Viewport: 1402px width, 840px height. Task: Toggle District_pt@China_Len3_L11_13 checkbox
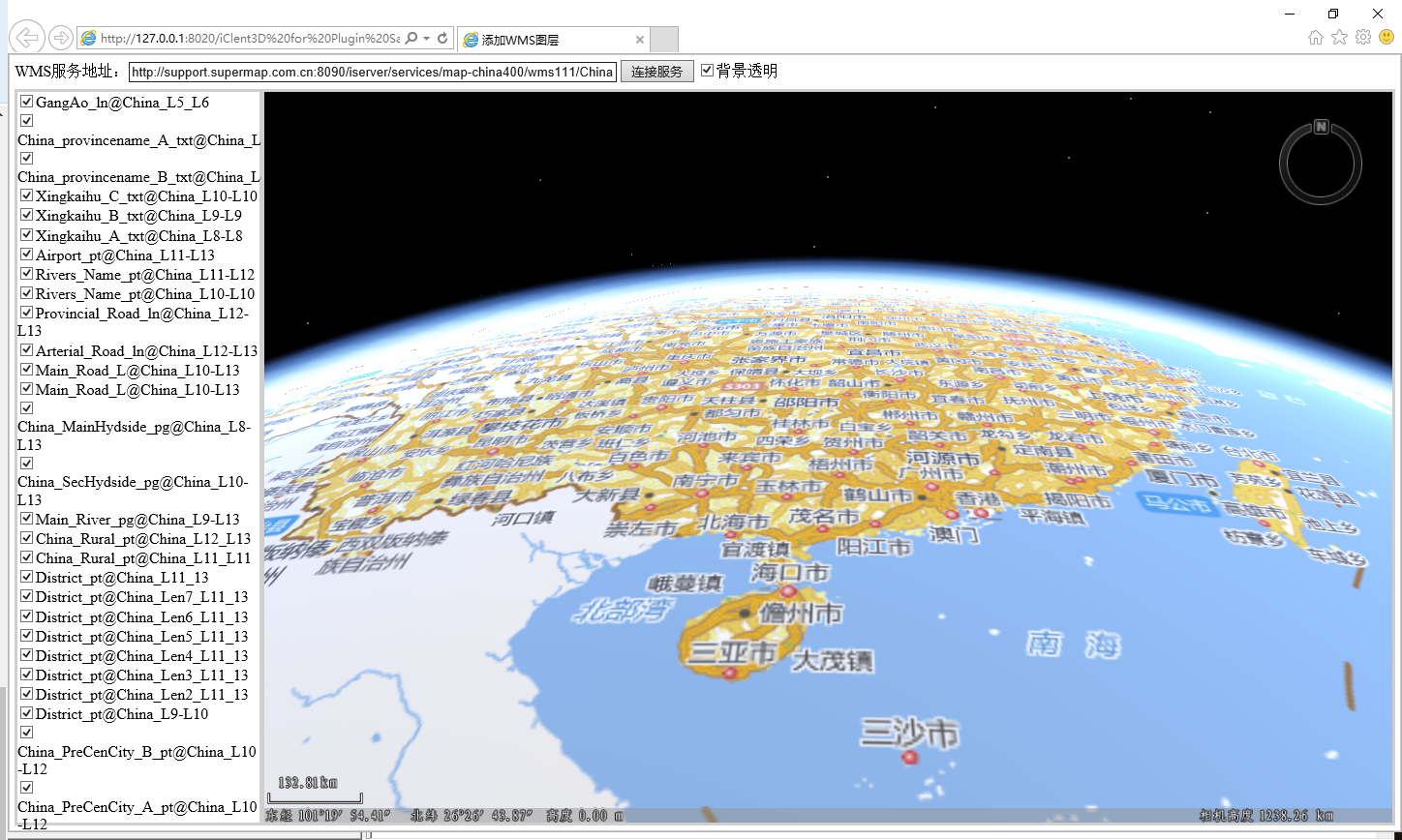click(27, 675)
